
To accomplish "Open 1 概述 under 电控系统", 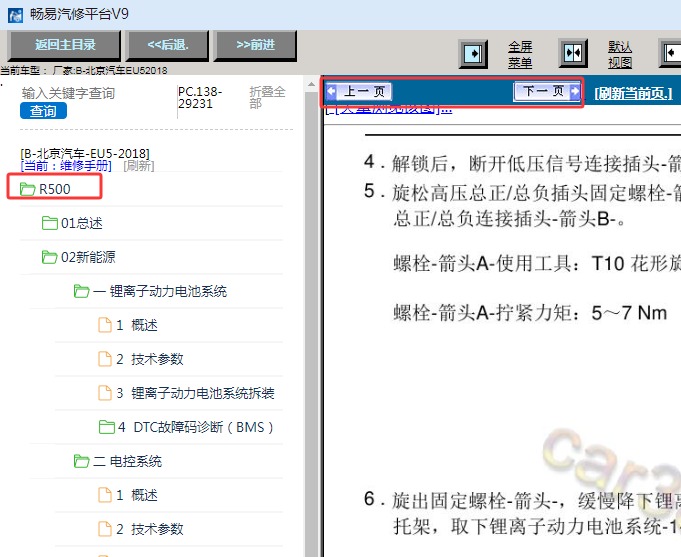I will tap(137, 494).
